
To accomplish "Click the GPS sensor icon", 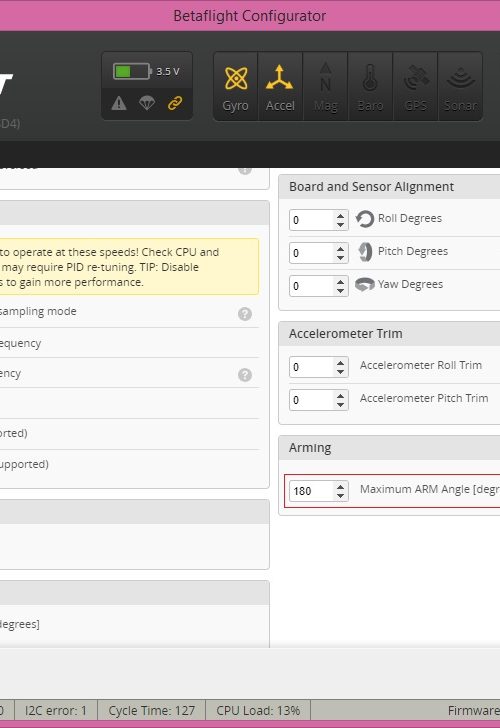I will [415, 86].
